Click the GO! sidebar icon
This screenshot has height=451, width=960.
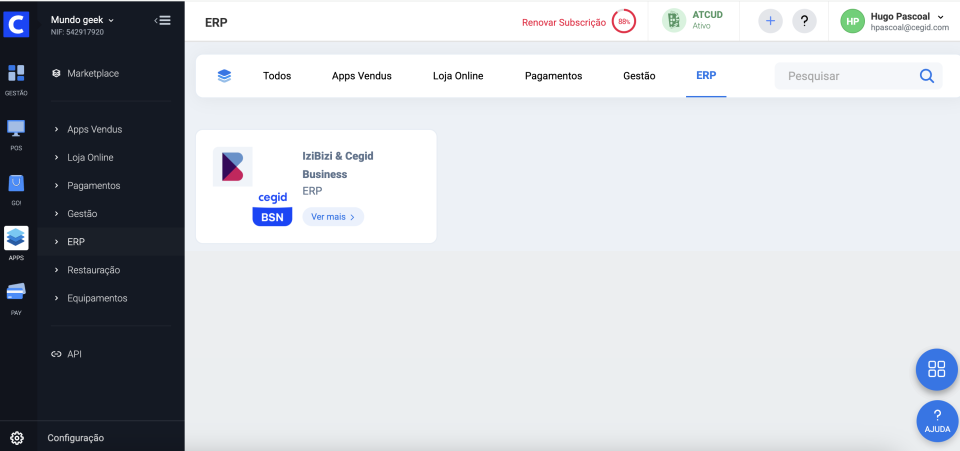(16, 184)
